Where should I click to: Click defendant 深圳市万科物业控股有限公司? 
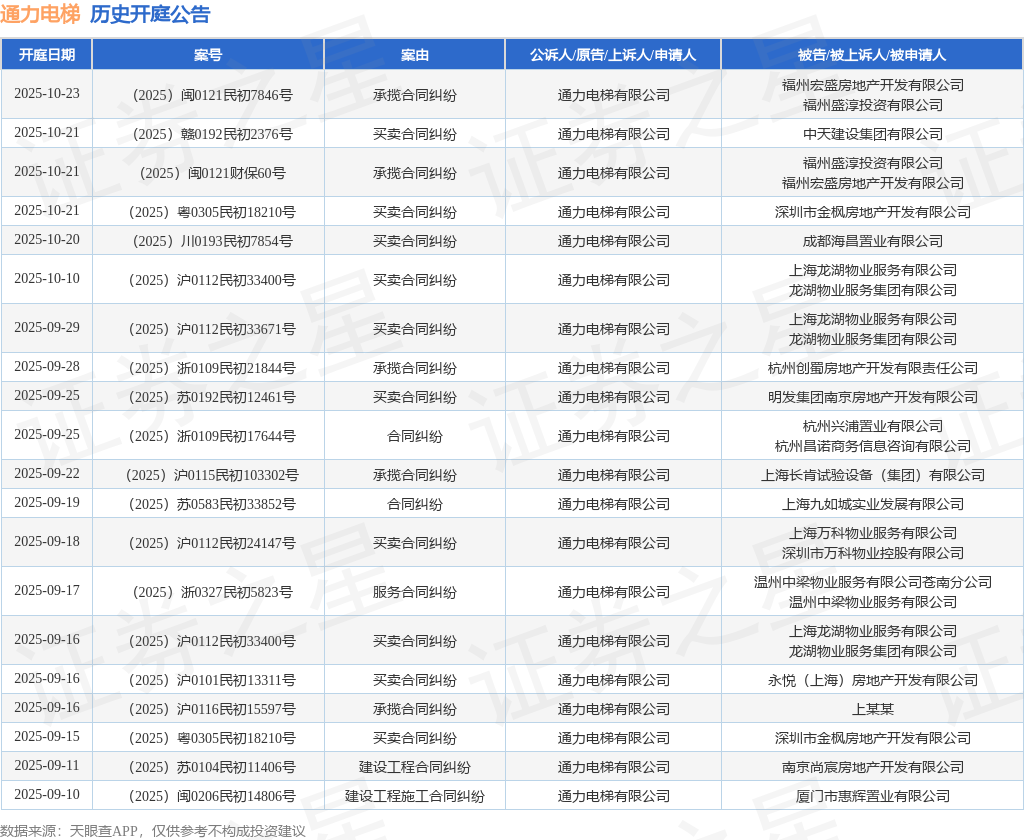click(x=872, y=553)
